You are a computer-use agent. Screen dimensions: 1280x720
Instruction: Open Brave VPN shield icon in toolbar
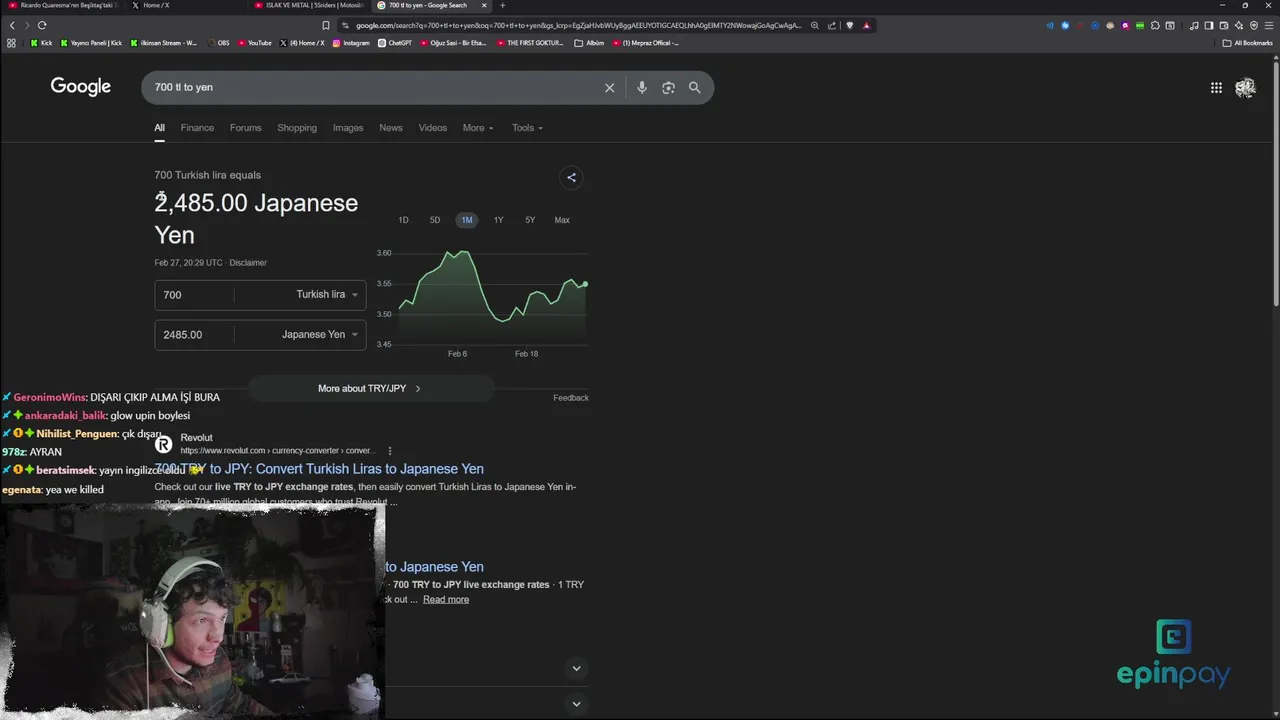1254,25
